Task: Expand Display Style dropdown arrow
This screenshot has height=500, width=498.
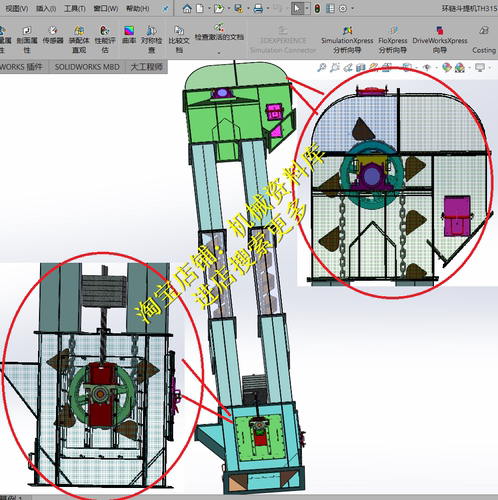Action: point(417,68)
